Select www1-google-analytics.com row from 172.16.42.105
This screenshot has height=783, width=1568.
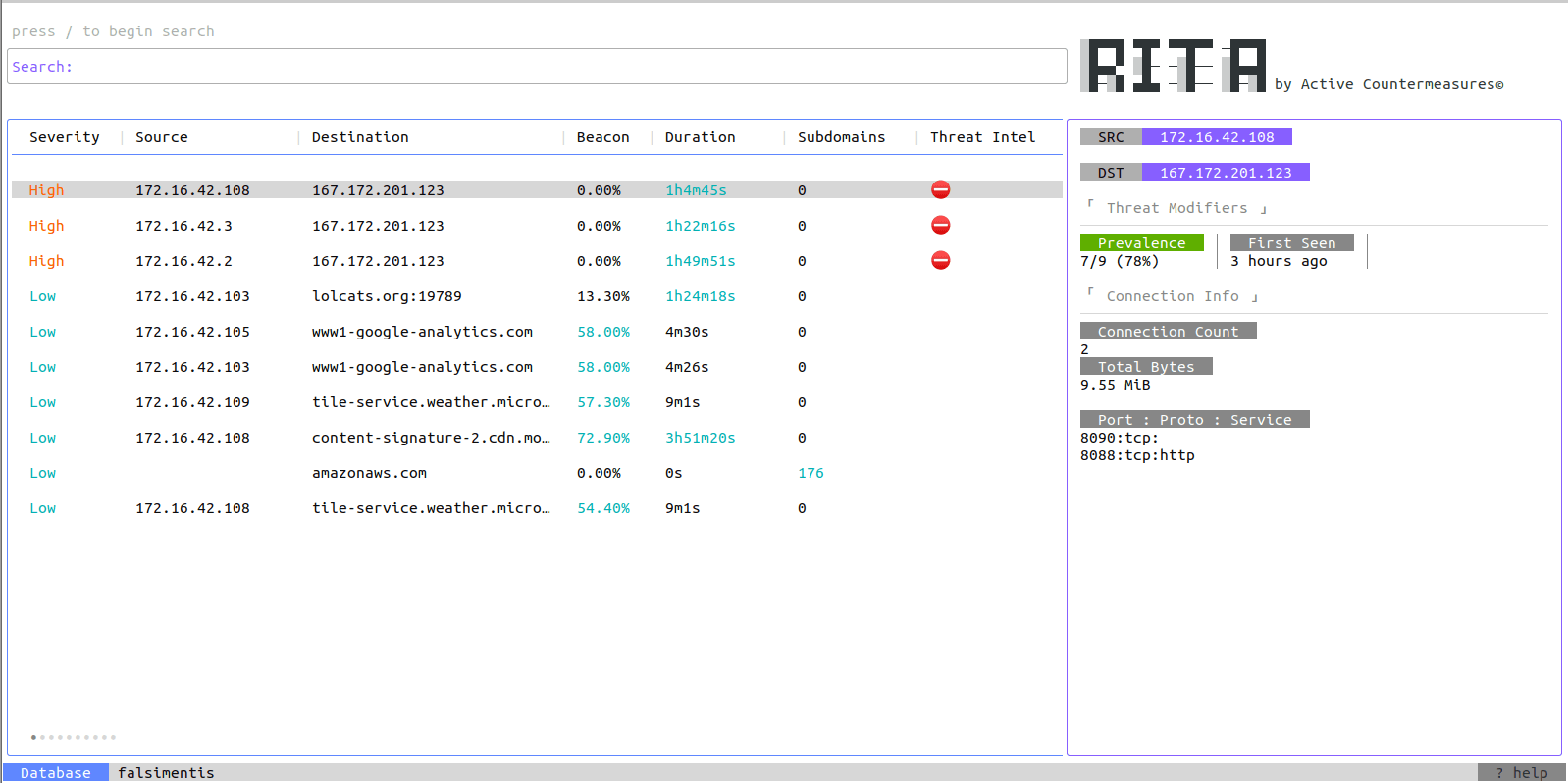coord(537,332)
